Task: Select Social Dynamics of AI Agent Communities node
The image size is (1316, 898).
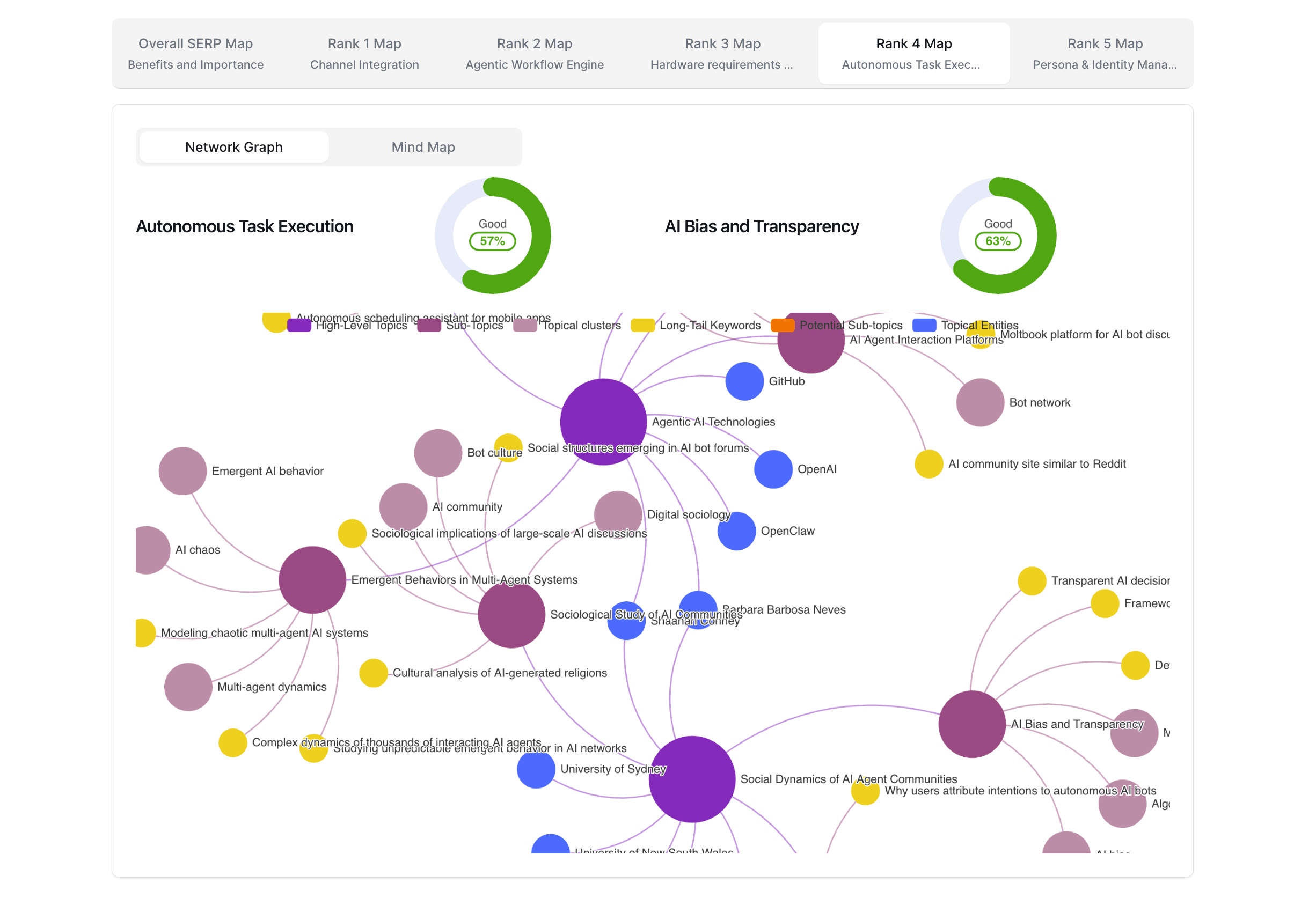Action: tap(691, 778)
